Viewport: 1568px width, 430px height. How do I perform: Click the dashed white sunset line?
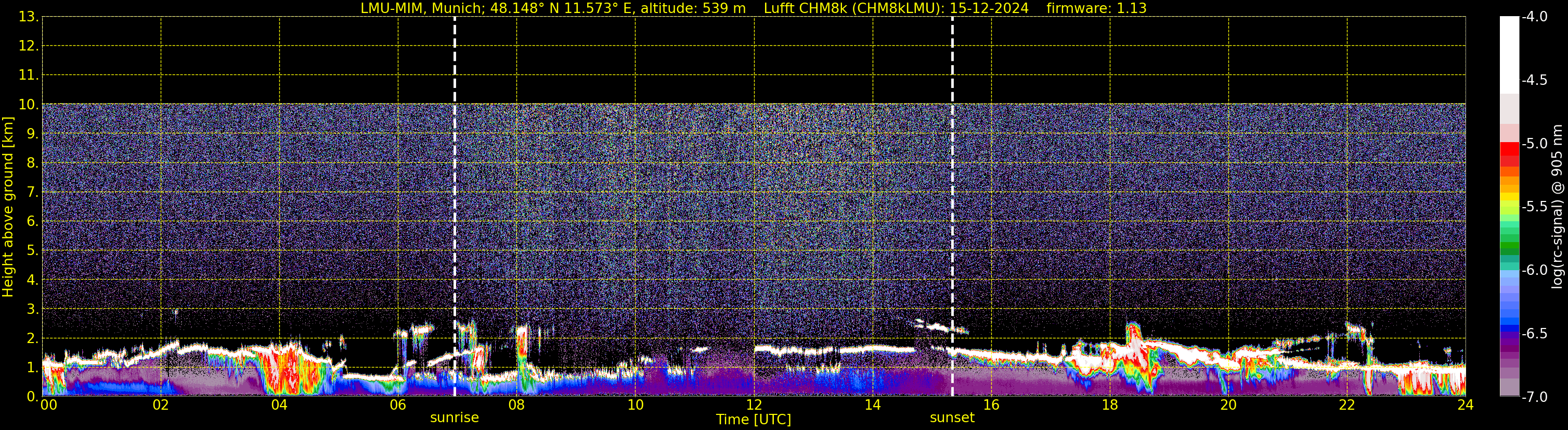click(x=953, y=207)
